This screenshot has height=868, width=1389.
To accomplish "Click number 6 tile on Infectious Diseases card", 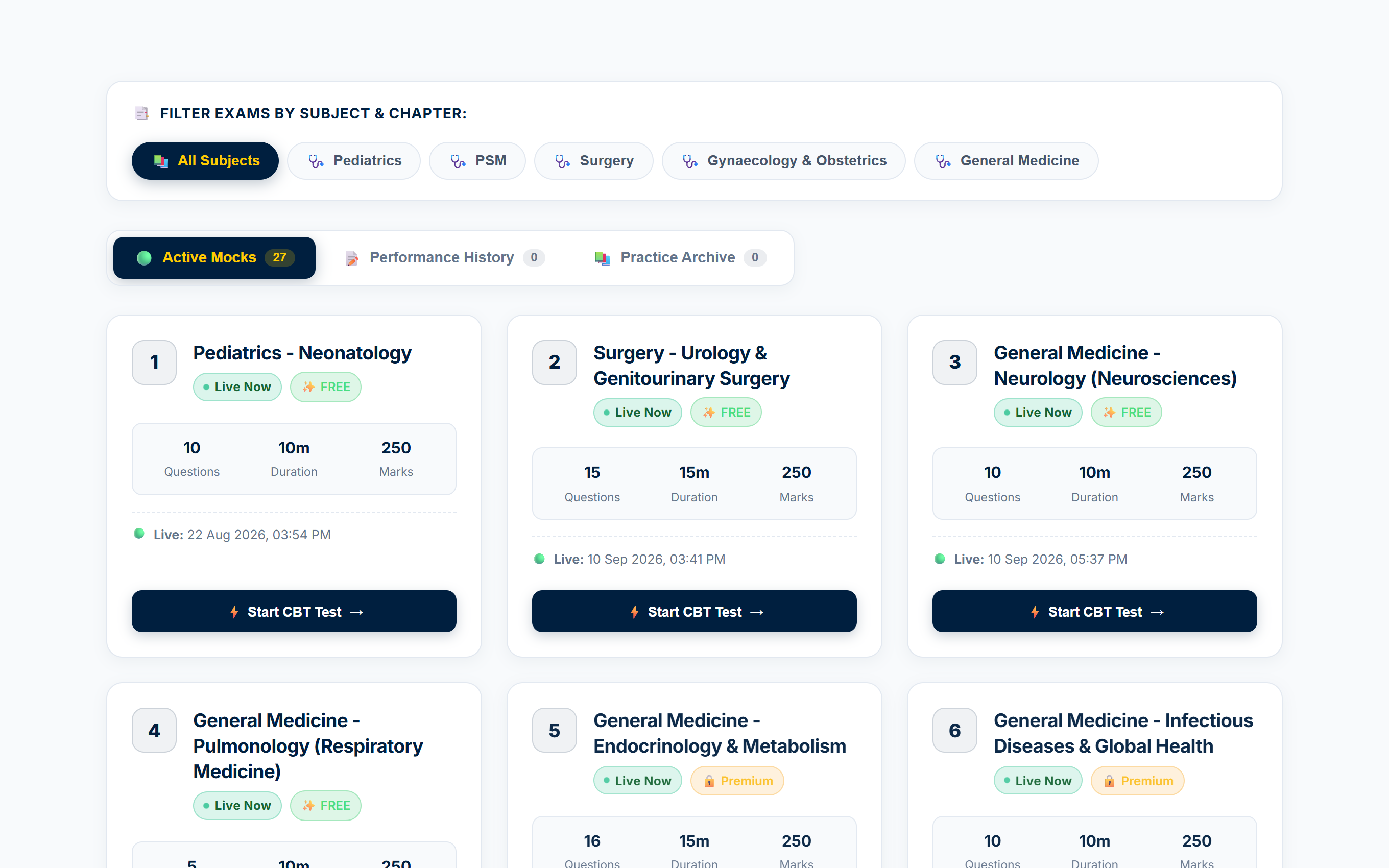I will (954, 730).
